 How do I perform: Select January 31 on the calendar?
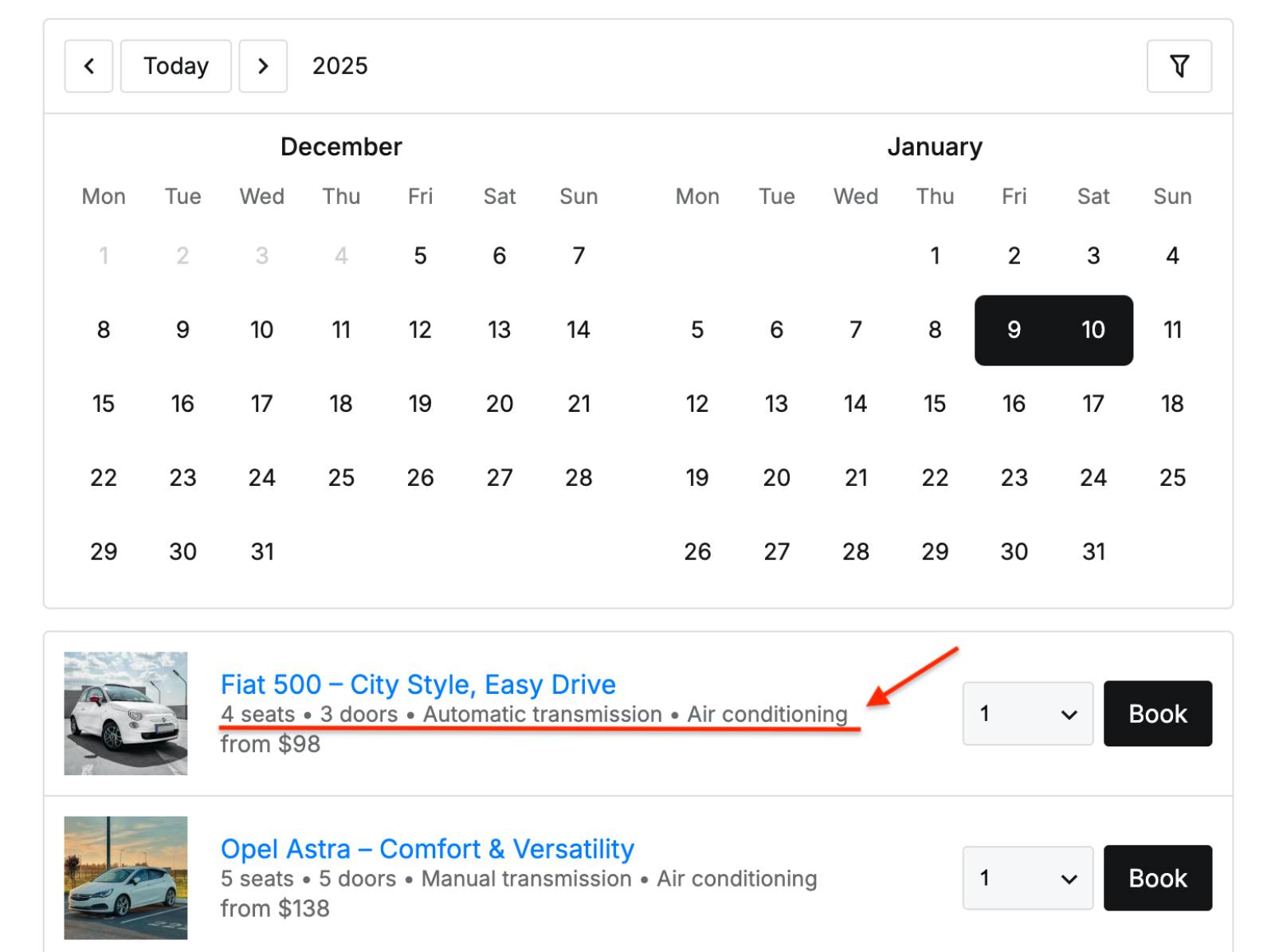pyautogui.click(x=1093, y=552)
